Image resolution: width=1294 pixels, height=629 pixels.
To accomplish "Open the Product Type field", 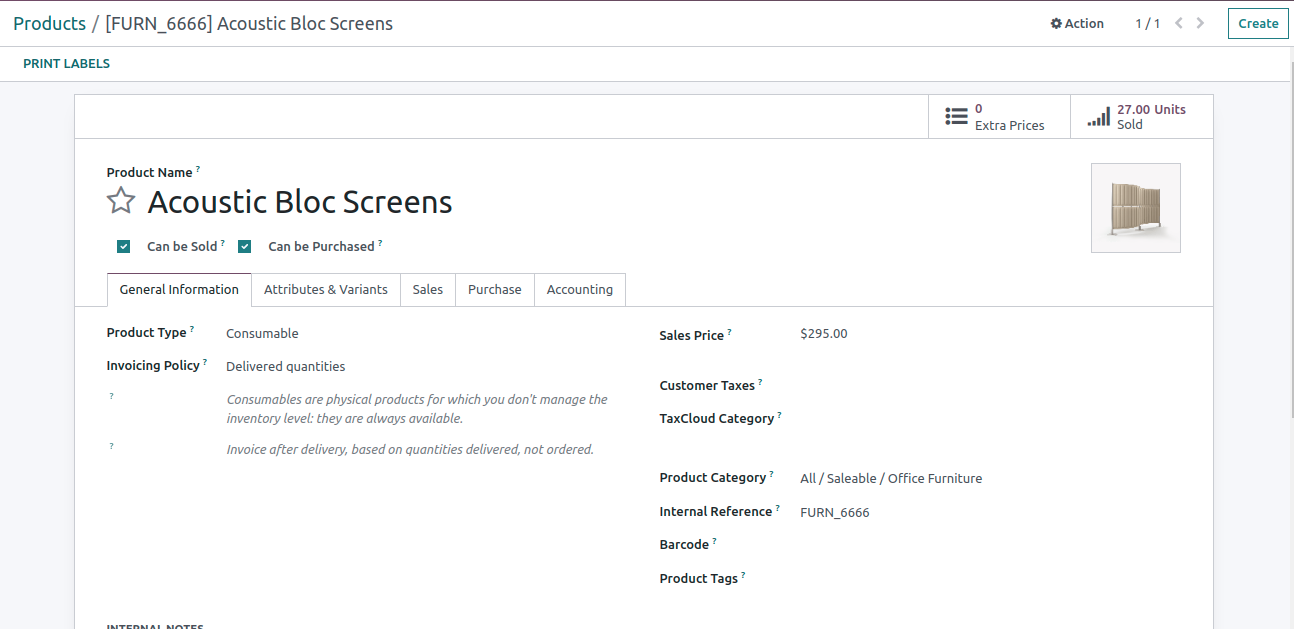I will click(262, 334).
